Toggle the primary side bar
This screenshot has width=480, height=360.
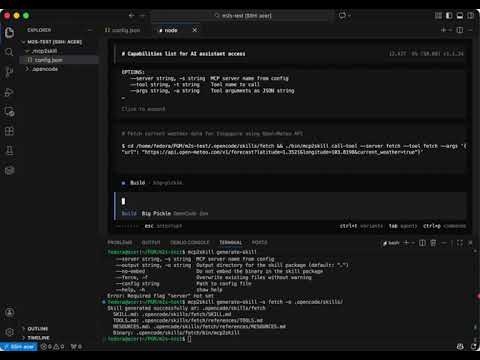coord(449,15)
